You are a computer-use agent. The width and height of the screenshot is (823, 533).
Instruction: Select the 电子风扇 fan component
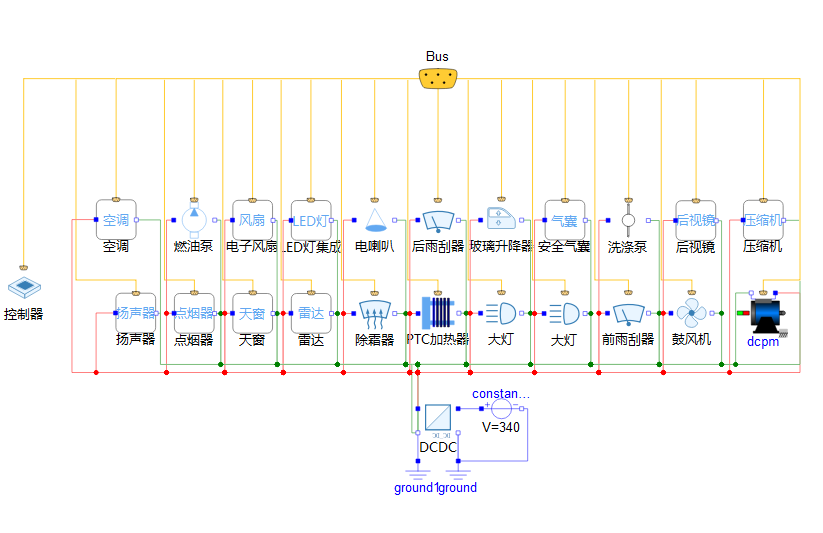pos(252,219)
